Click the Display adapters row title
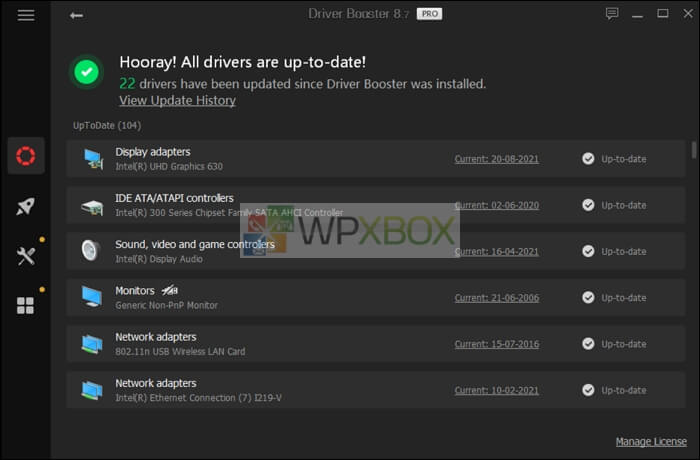700x460 pixels. pyautogui.click(x=153, y=152)
